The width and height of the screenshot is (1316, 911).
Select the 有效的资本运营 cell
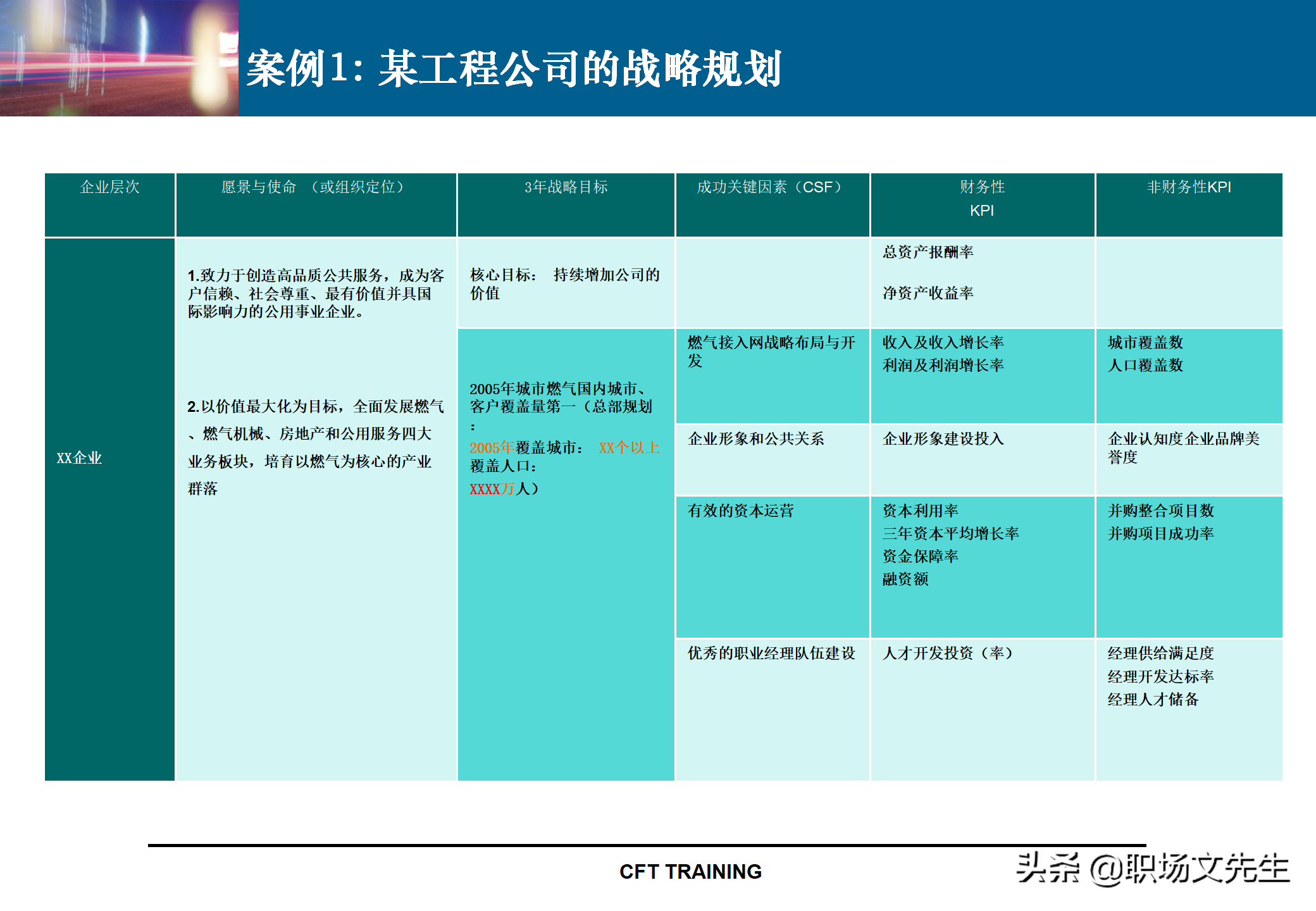741,511
